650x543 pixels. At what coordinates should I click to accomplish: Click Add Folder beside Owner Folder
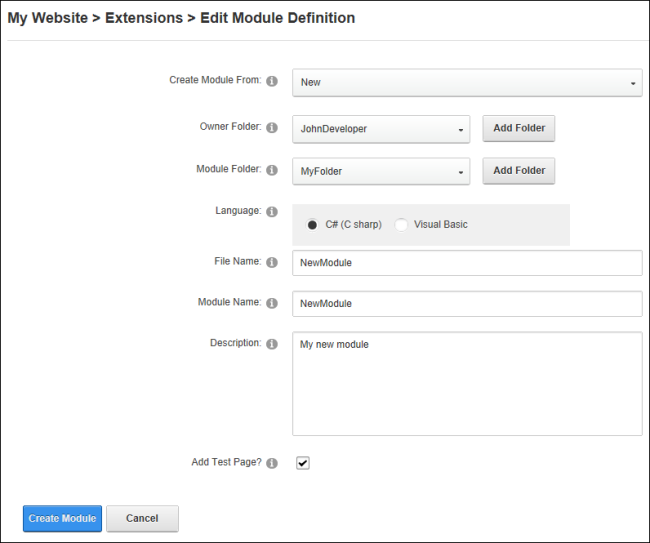click(519, 128)
